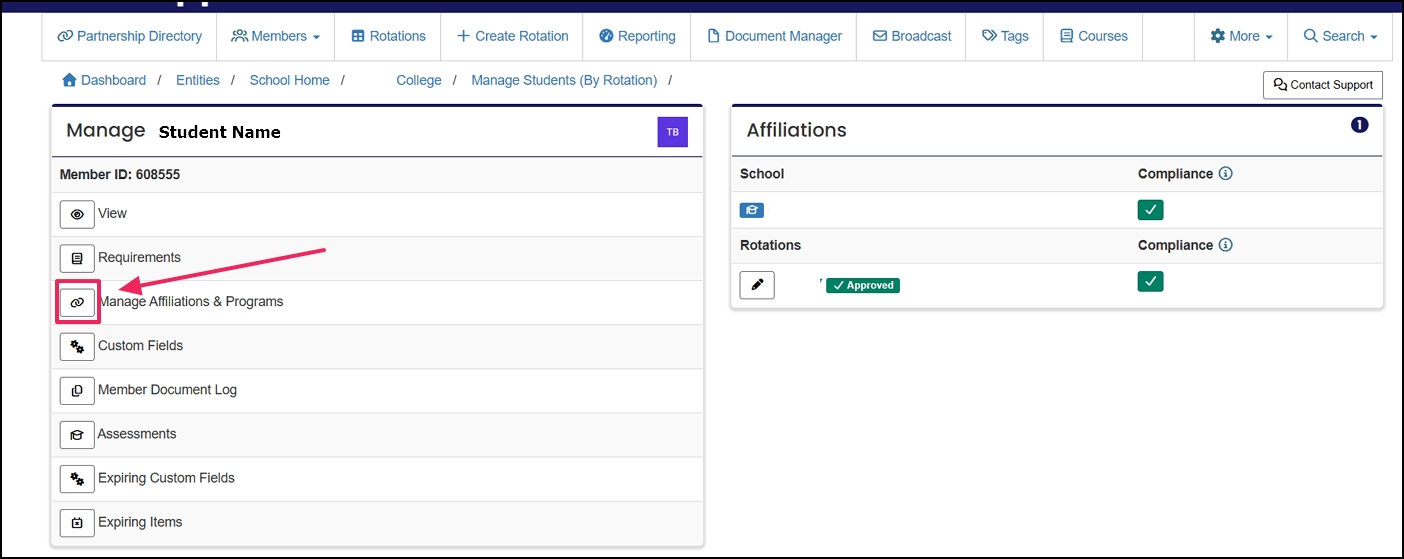Open Manage Students (By Rotation) breadcrumb

click(564, 80)
